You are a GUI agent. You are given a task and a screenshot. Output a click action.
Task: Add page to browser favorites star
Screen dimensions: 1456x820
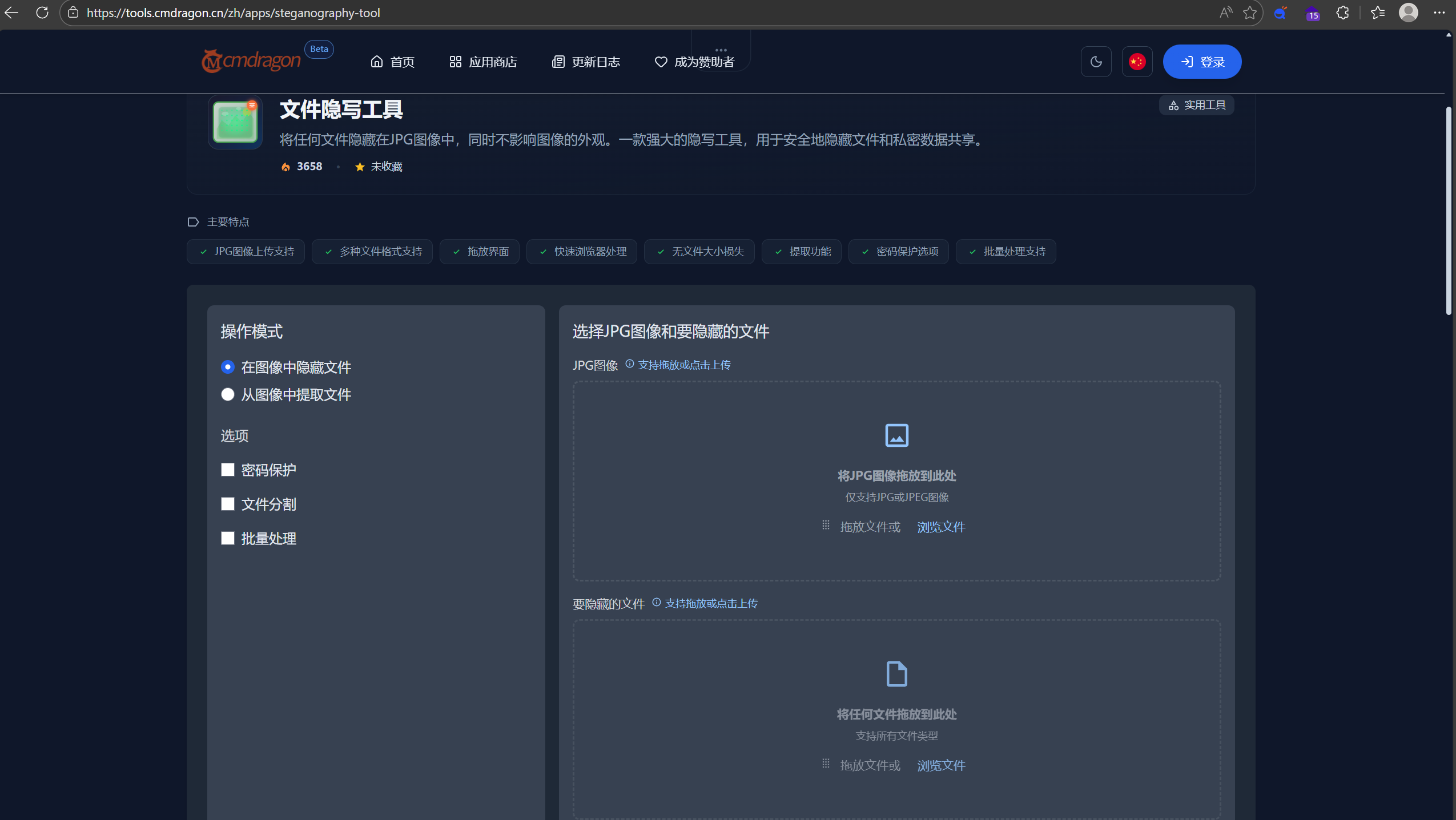(x=1250, y=13)
